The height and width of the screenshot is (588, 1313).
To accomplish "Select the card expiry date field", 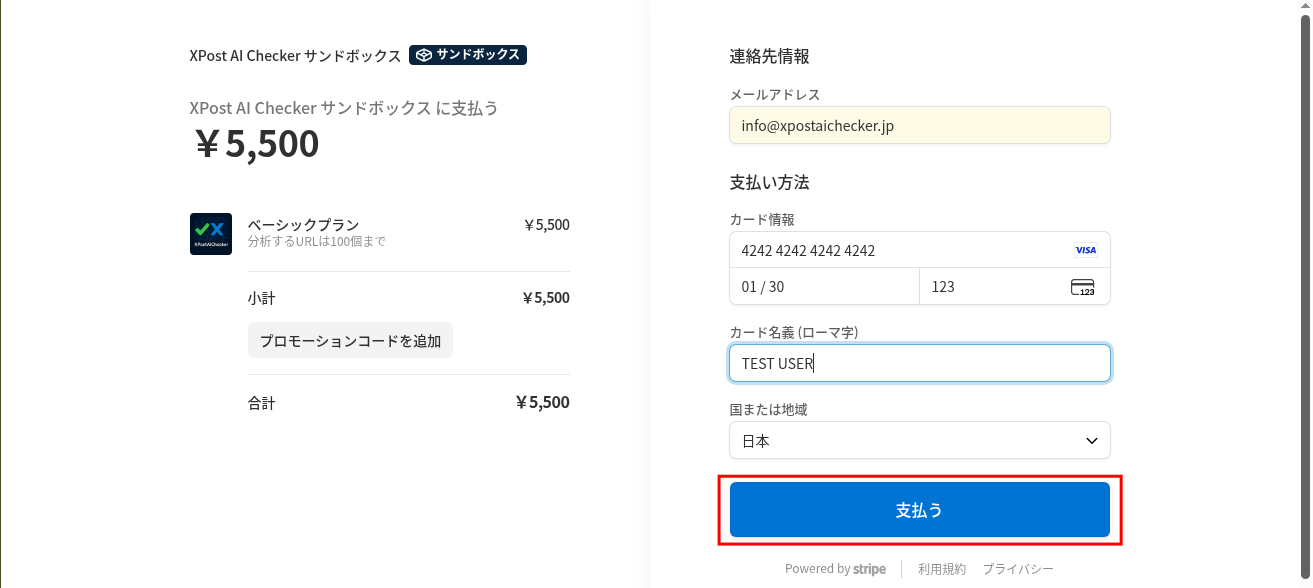I will (824, 287).
